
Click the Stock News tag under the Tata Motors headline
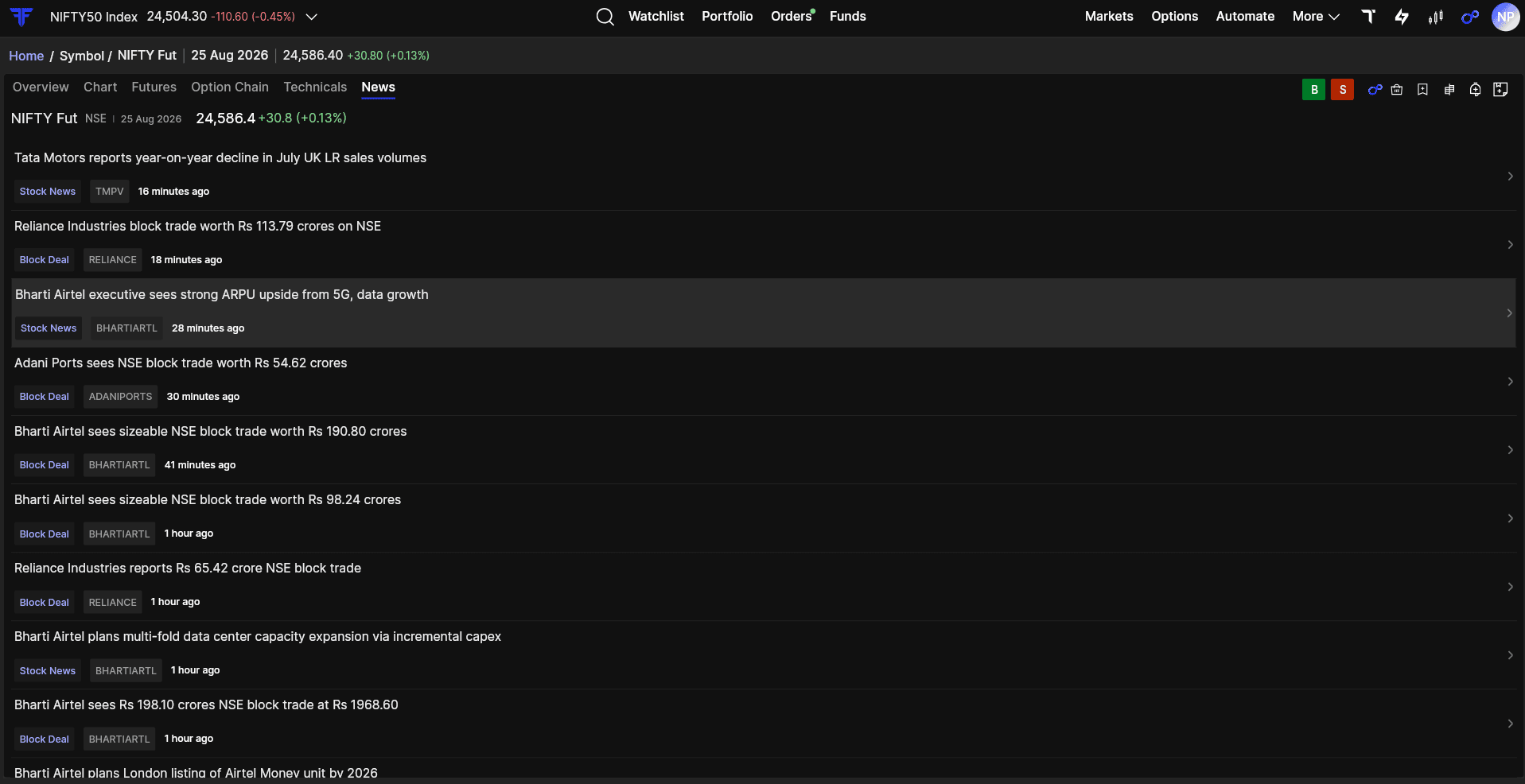48,192
